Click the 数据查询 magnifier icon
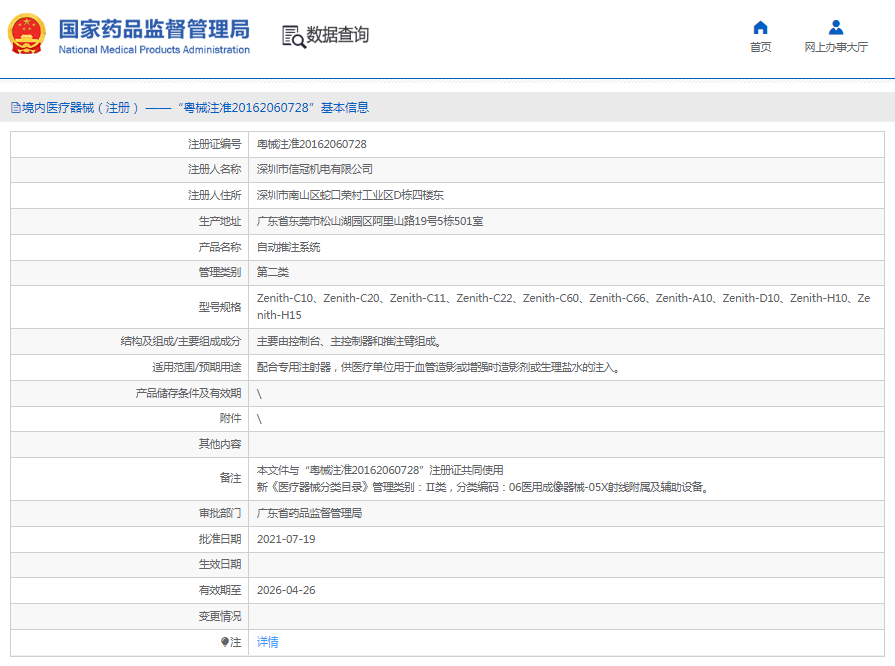 coord(293,36)
